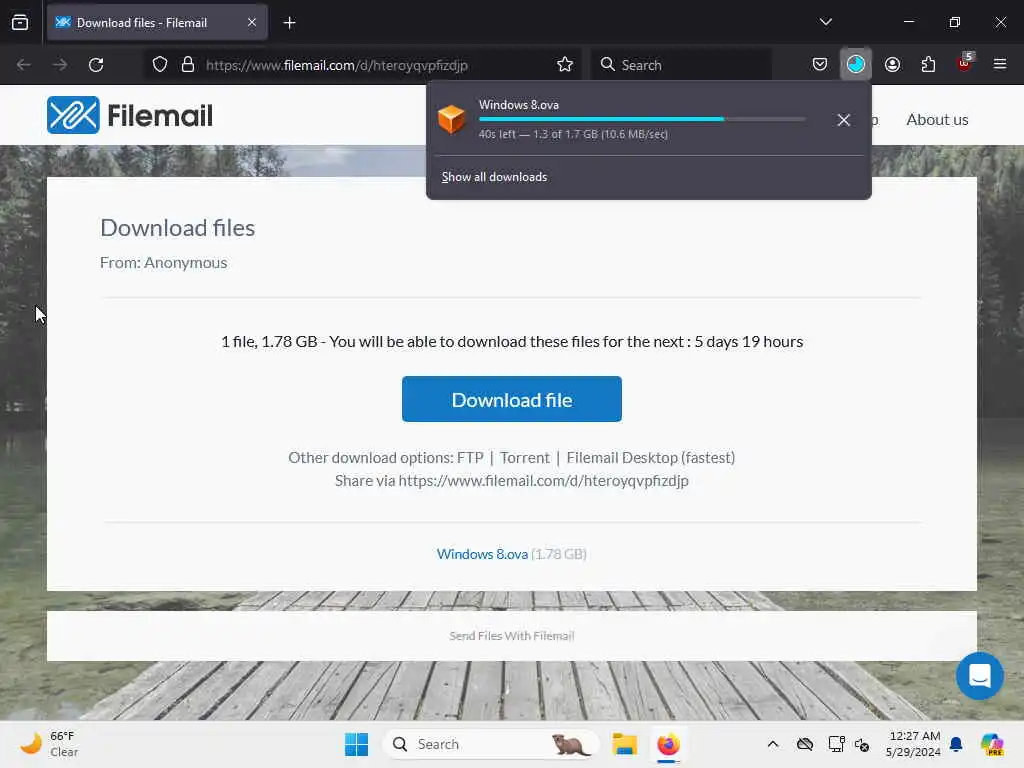Open tracking protection shield icon
This screenshot has width=1024, height=768.
(160, 65)
